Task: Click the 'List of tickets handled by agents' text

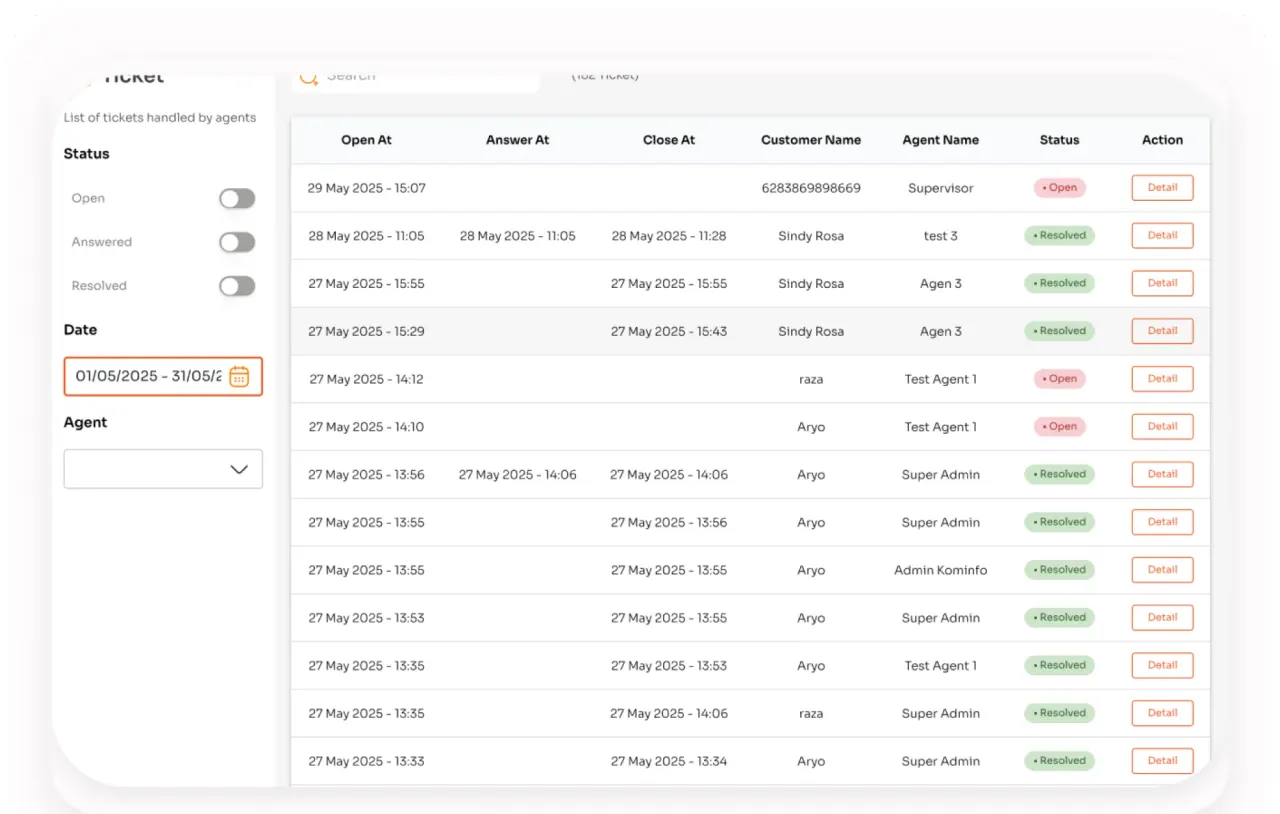Action: click(160, 118)
